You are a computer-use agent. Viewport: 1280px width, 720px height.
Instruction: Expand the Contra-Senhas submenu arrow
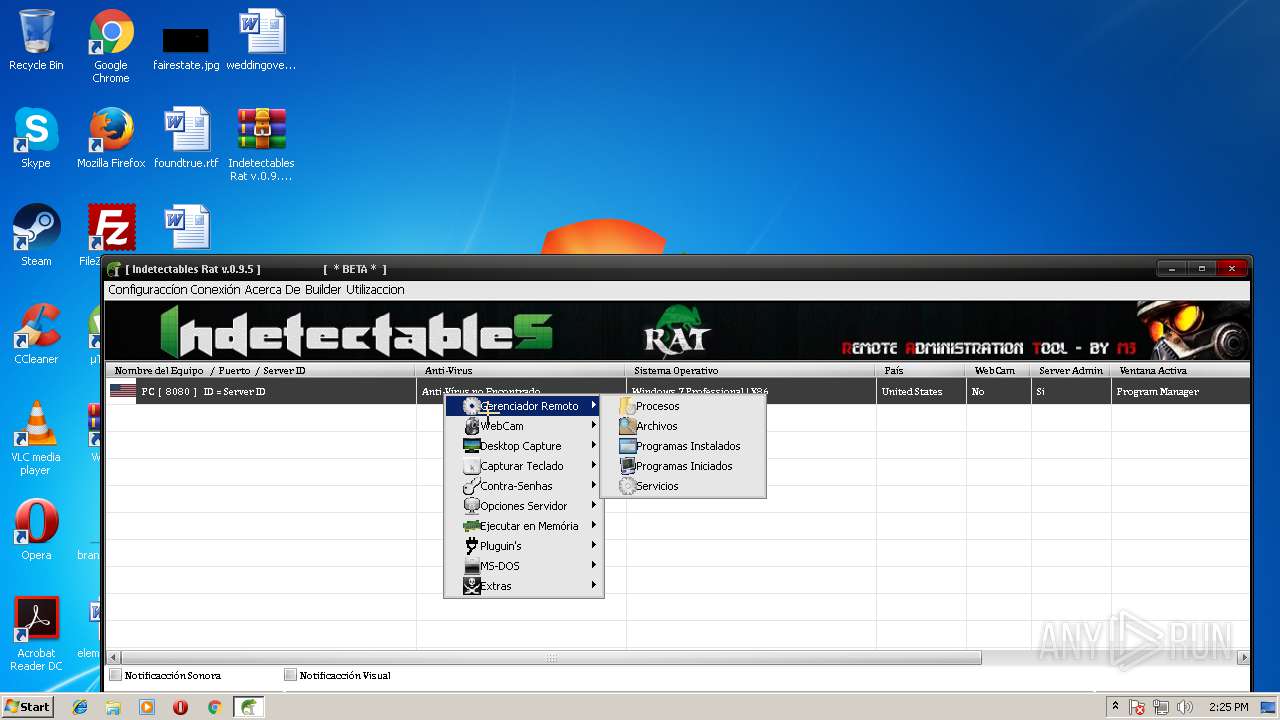(594, 486)
